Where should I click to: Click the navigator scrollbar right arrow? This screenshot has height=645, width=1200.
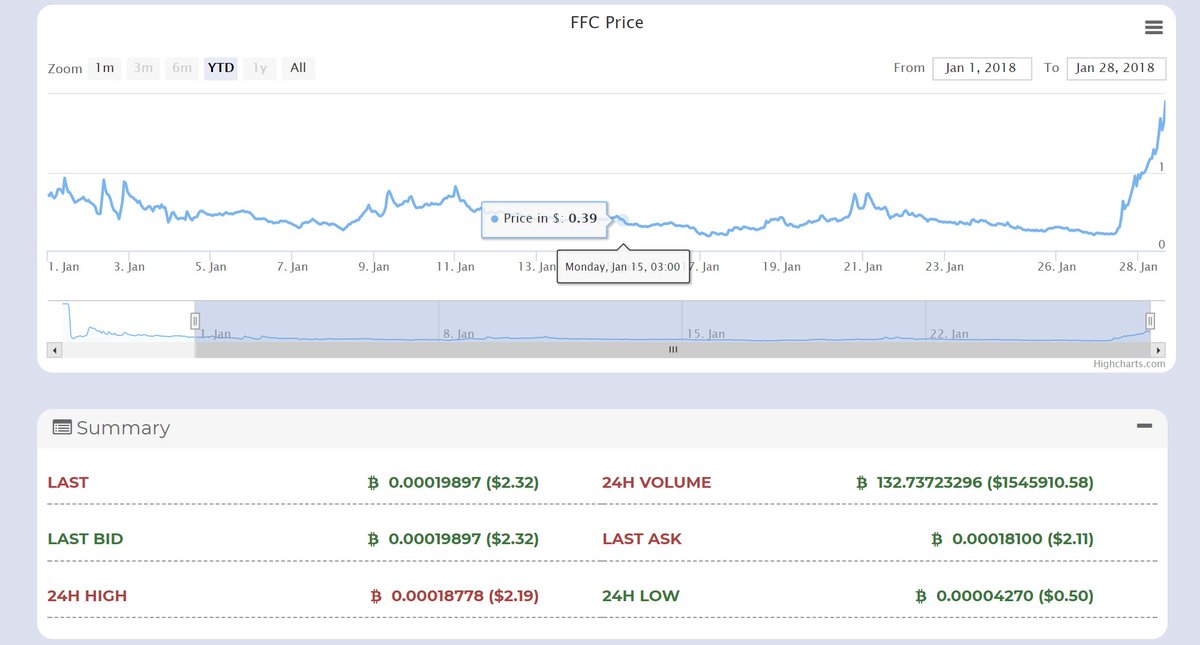[1159, 350]
